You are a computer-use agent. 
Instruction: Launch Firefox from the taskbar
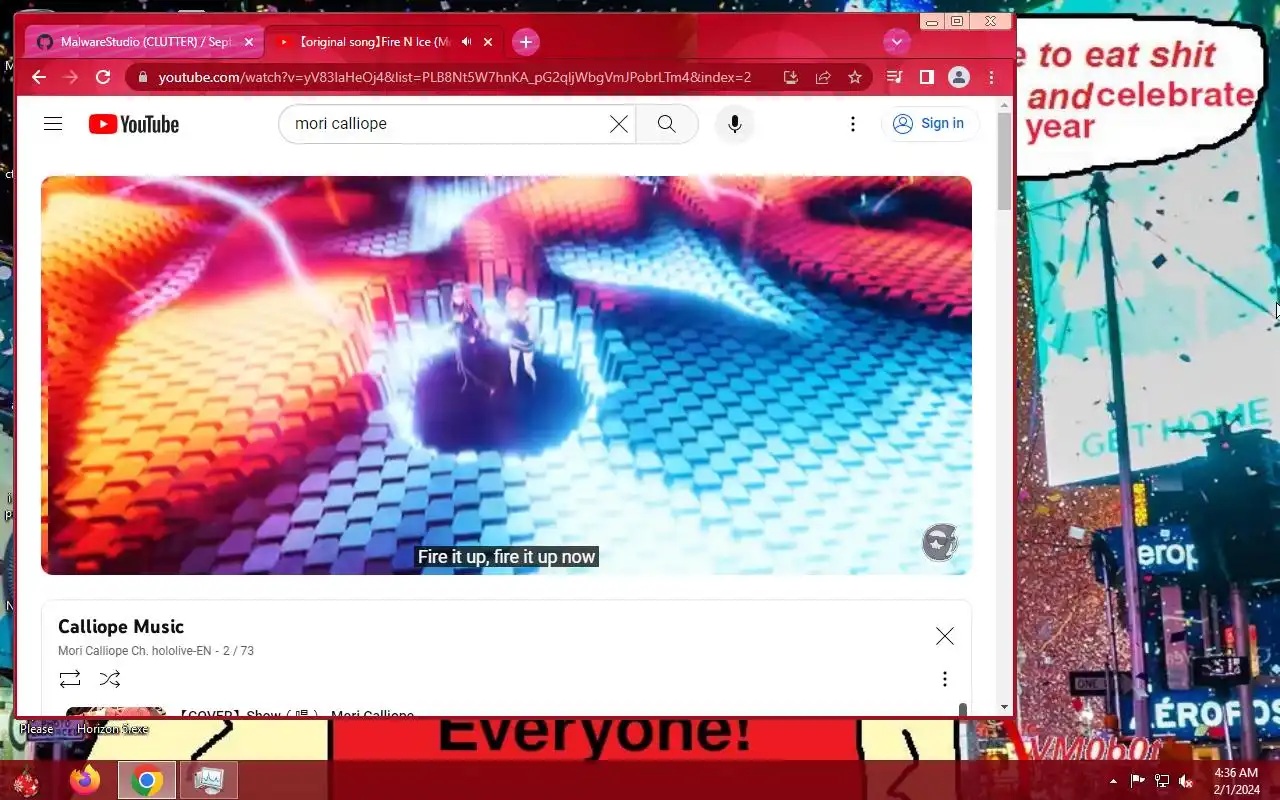point(85,780)
